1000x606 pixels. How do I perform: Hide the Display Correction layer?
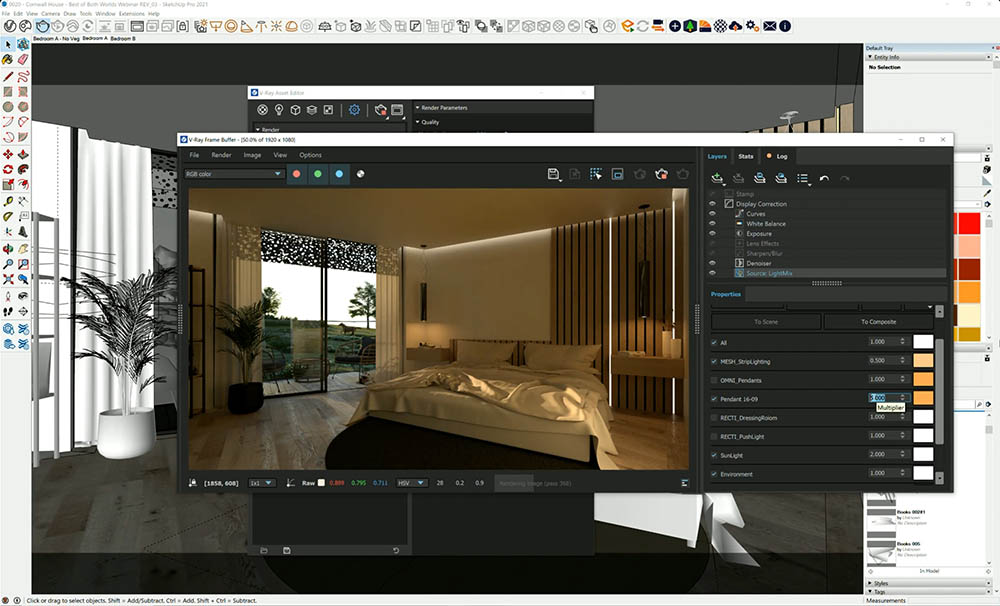coord(711,204)
